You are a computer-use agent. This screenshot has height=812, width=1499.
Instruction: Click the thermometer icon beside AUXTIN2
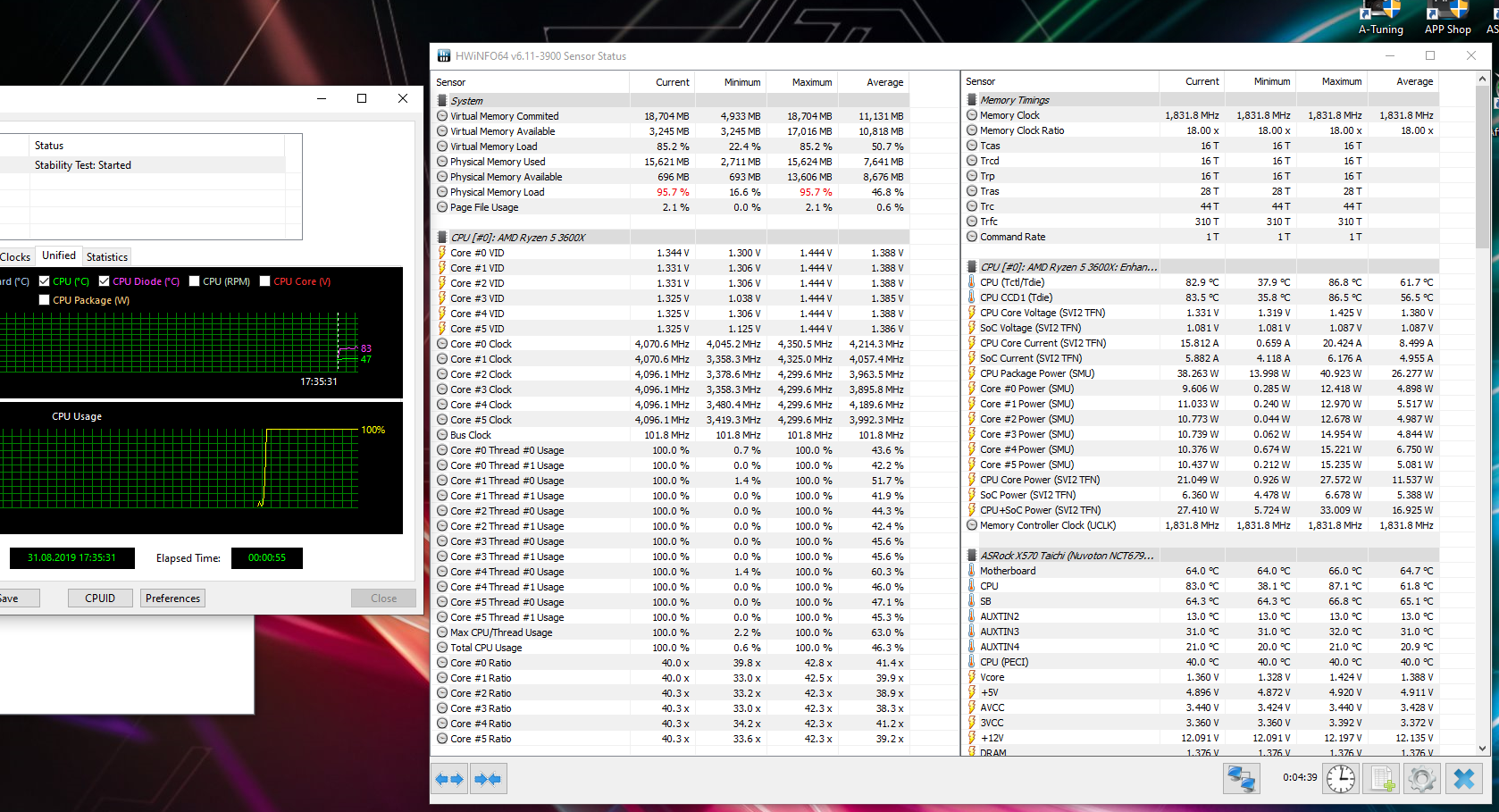pyautogui.click(x=972, y=616)
